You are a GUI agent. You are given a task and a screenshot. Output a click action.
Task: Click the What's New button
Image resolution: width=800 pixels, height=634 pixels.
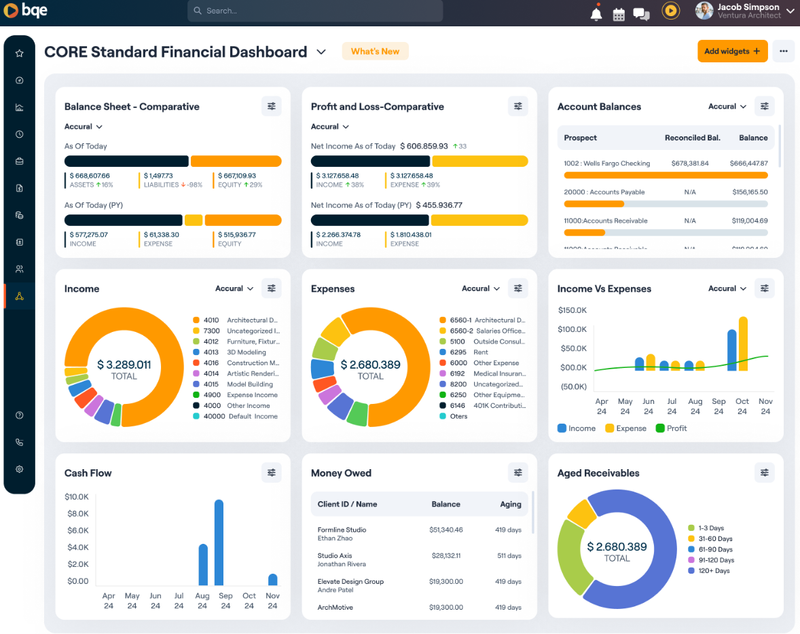(374, 50)
